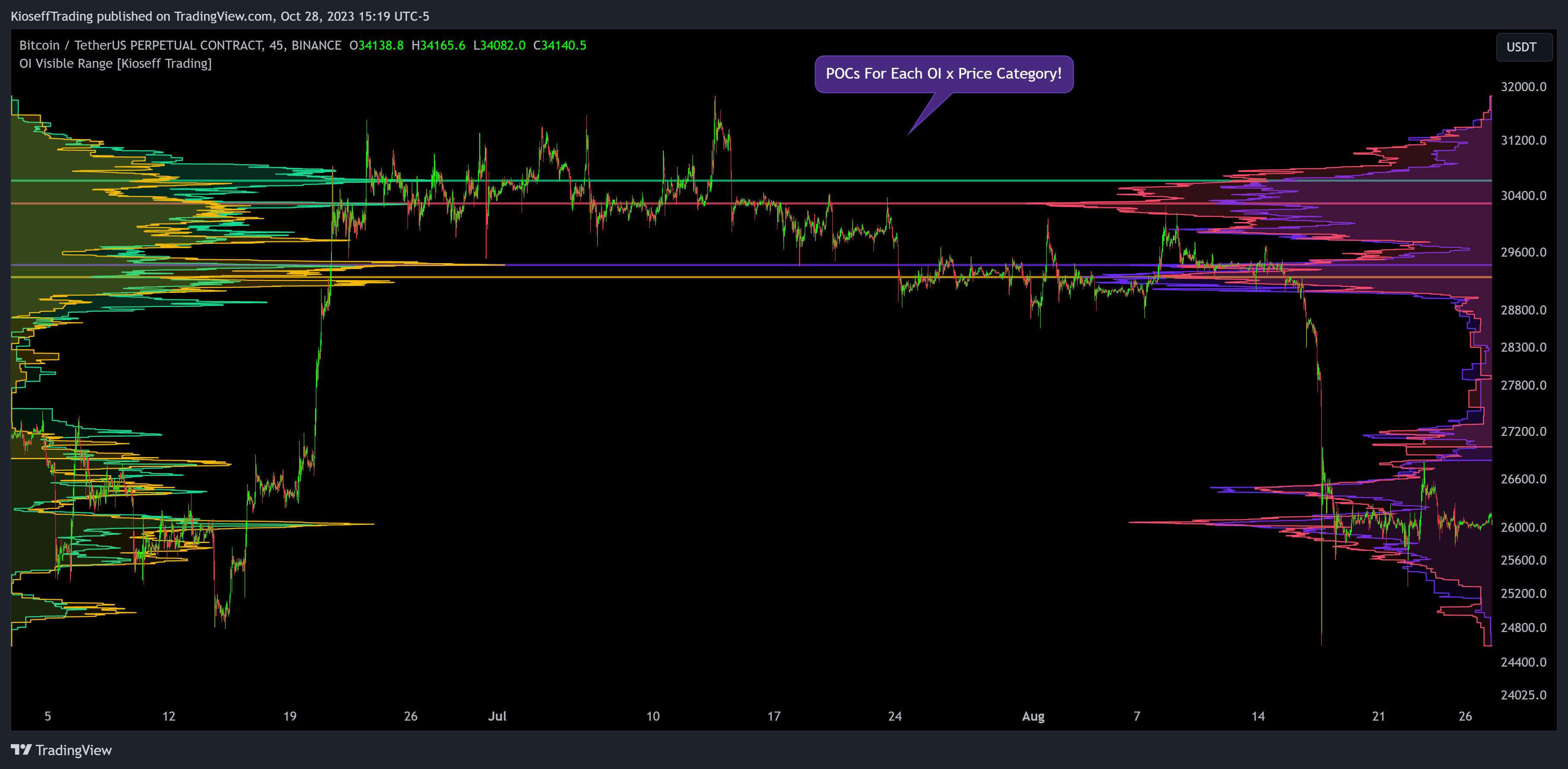Click the 31200.0 price axis label

1523,140
